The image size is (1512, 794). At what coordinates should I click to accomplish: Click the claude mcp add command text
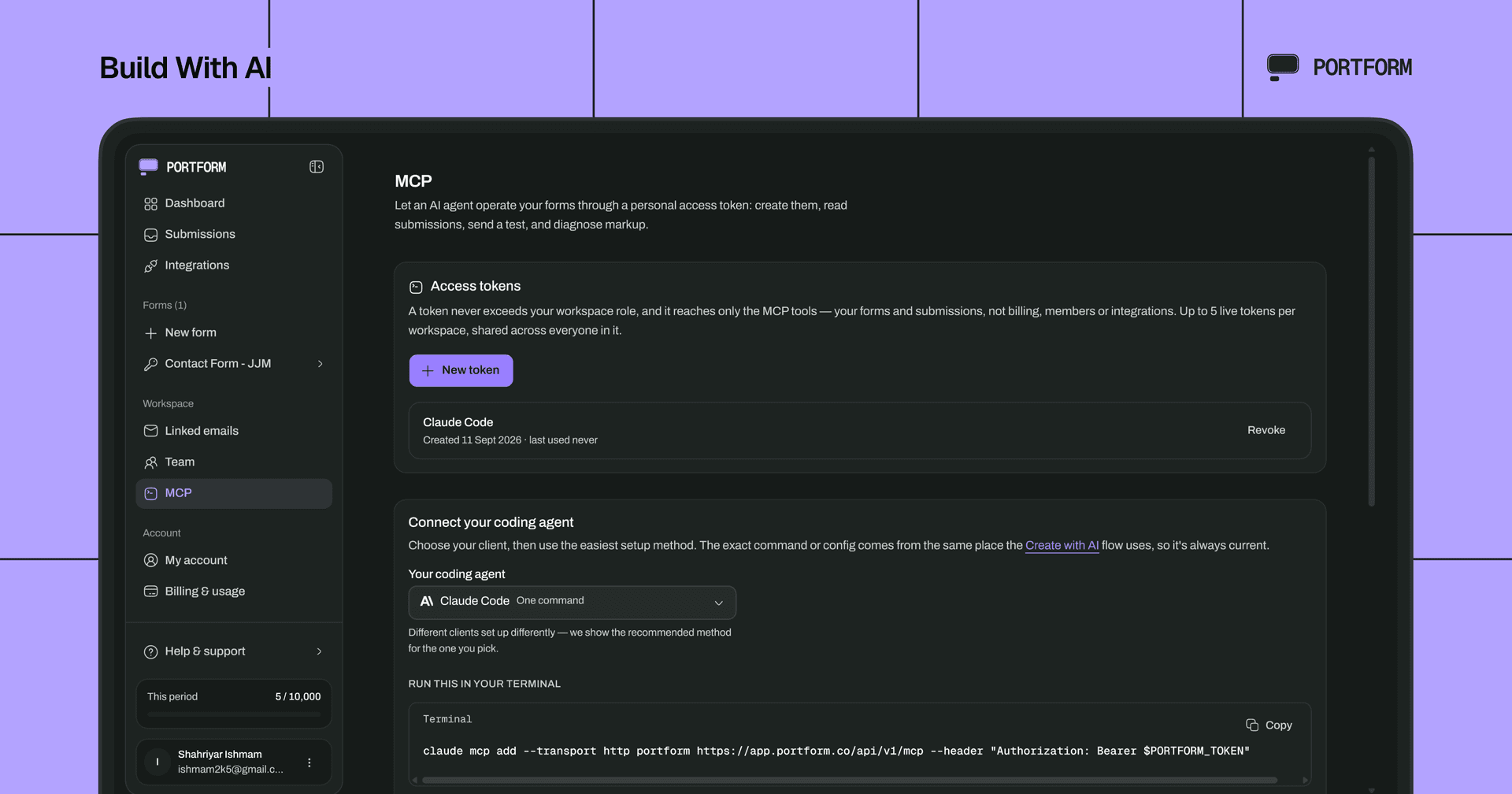pos(836,751)
